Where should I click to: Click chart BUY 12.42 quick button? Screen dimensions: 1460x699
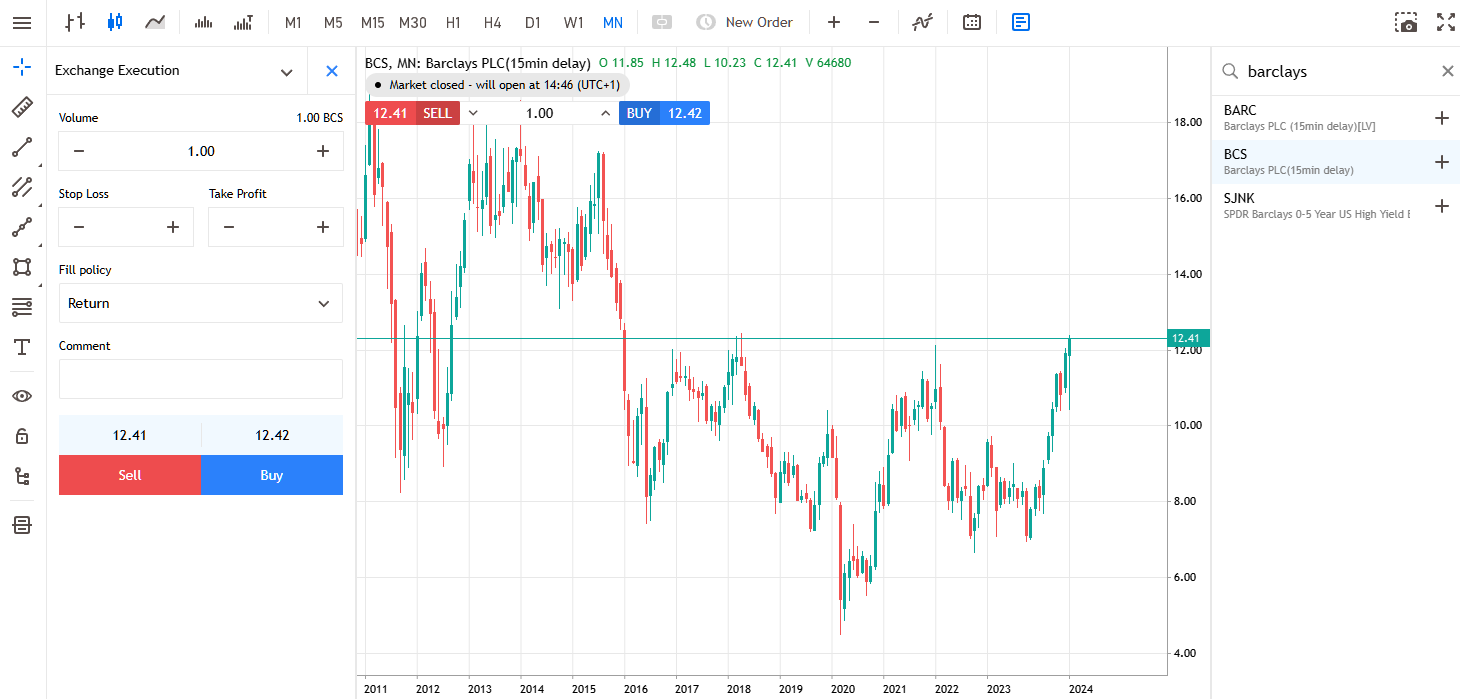(x=664, y=113)
